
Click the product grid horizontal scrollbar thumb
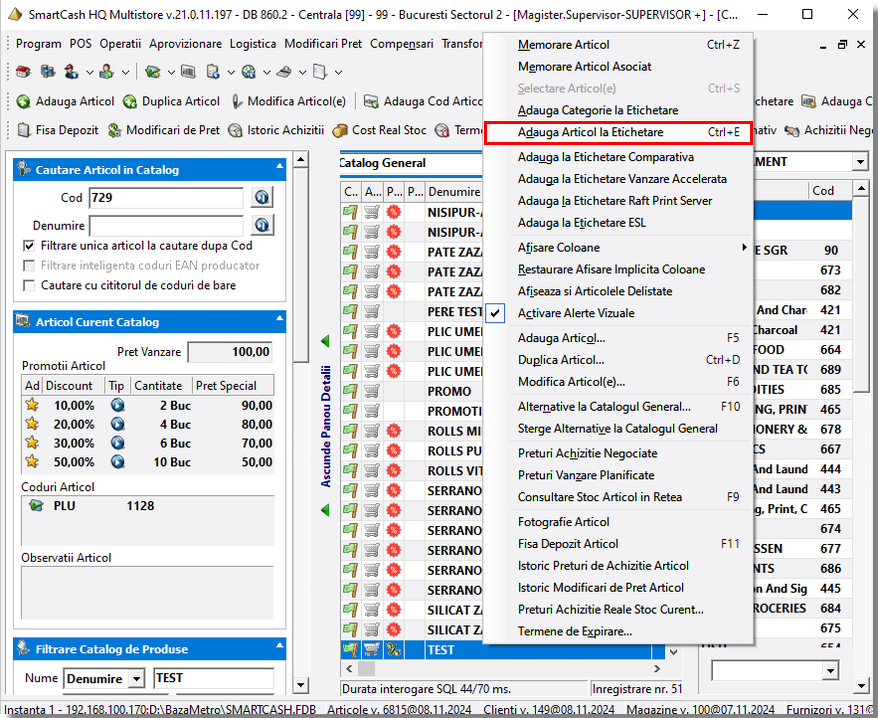[366, 668]
